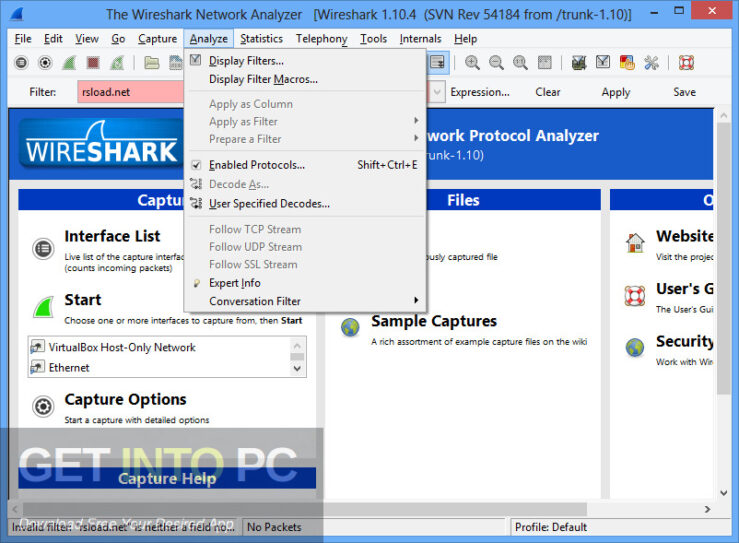The width and height of the screenshot is (739, 543).
Task: Stop the running capture via red square icon
Action: pos(93,63)
